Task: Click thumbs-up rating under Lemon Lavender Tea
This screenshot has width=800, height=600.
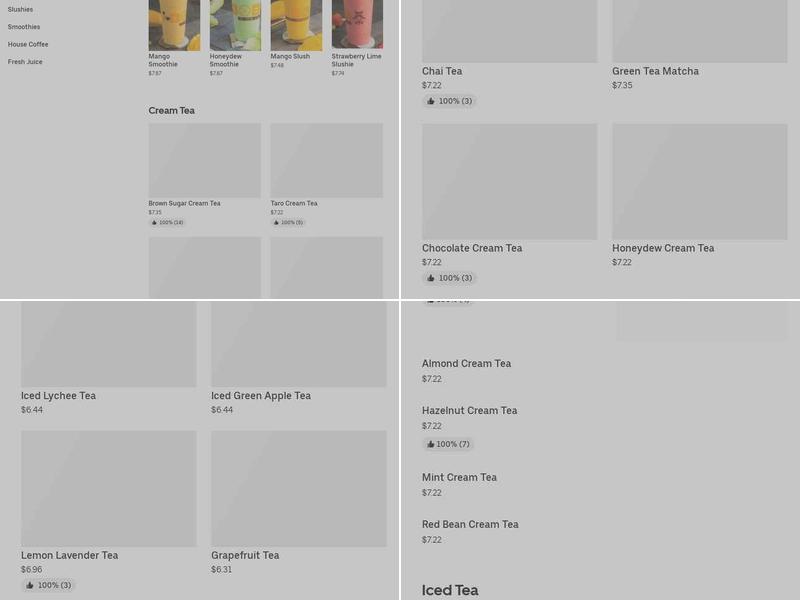Action: [x=49, y=585]
